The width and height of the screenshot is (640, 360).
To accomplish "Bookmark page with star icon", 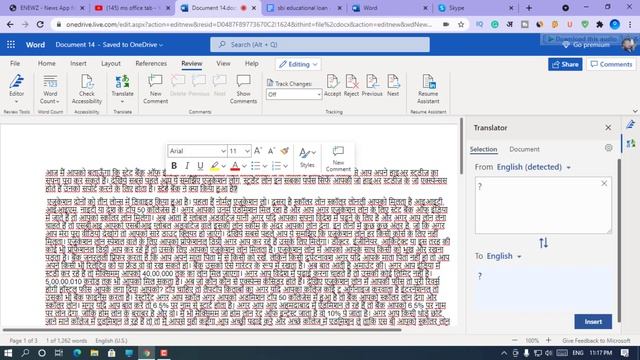I will (x=461, y=24).
